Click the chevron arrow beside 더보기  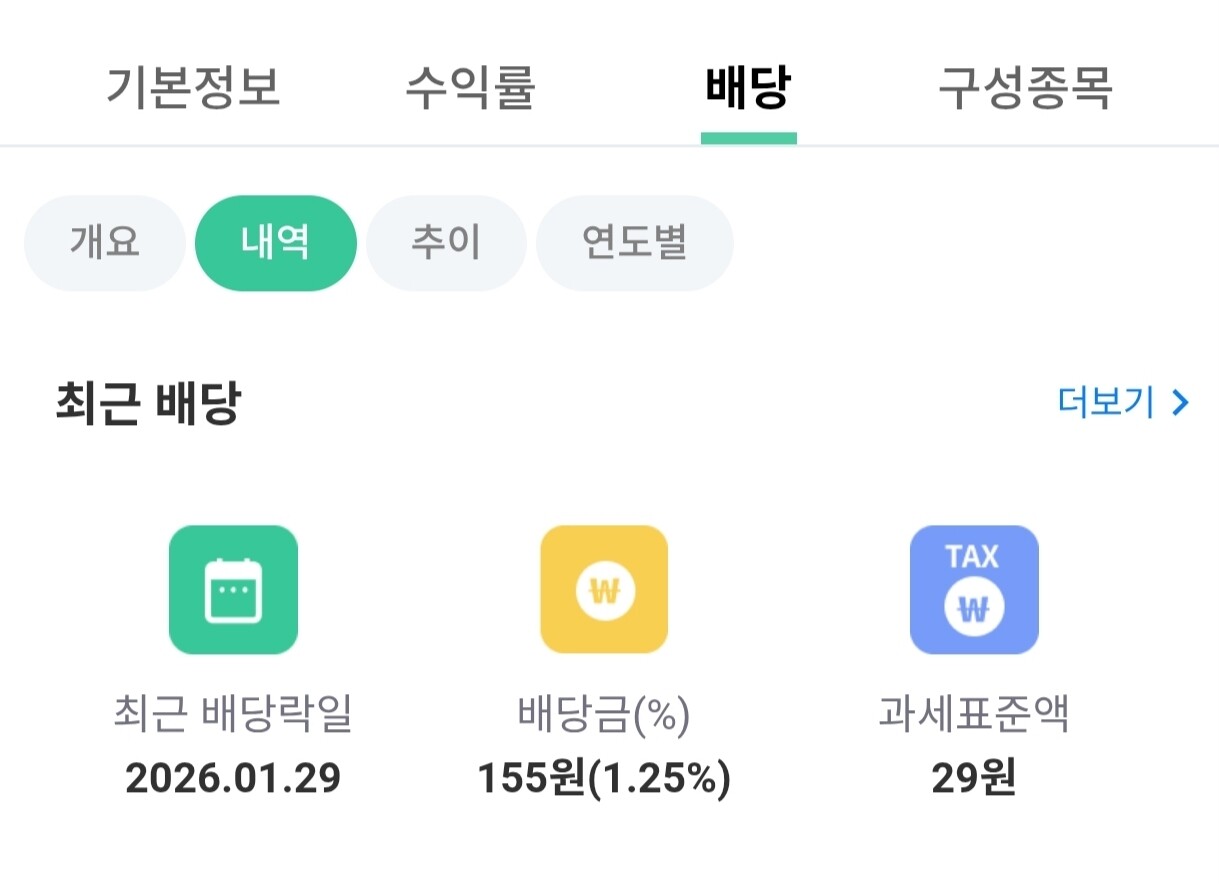[1181, 403]
